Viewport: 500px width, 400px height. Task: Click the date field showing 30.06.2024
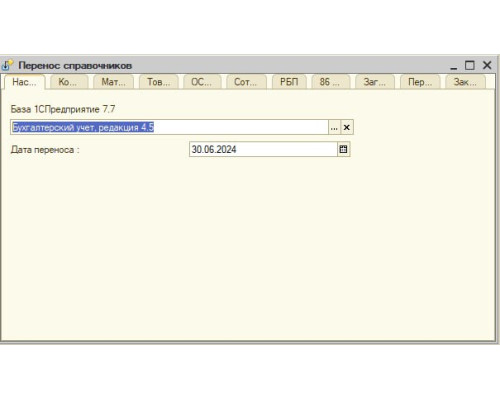263,149
